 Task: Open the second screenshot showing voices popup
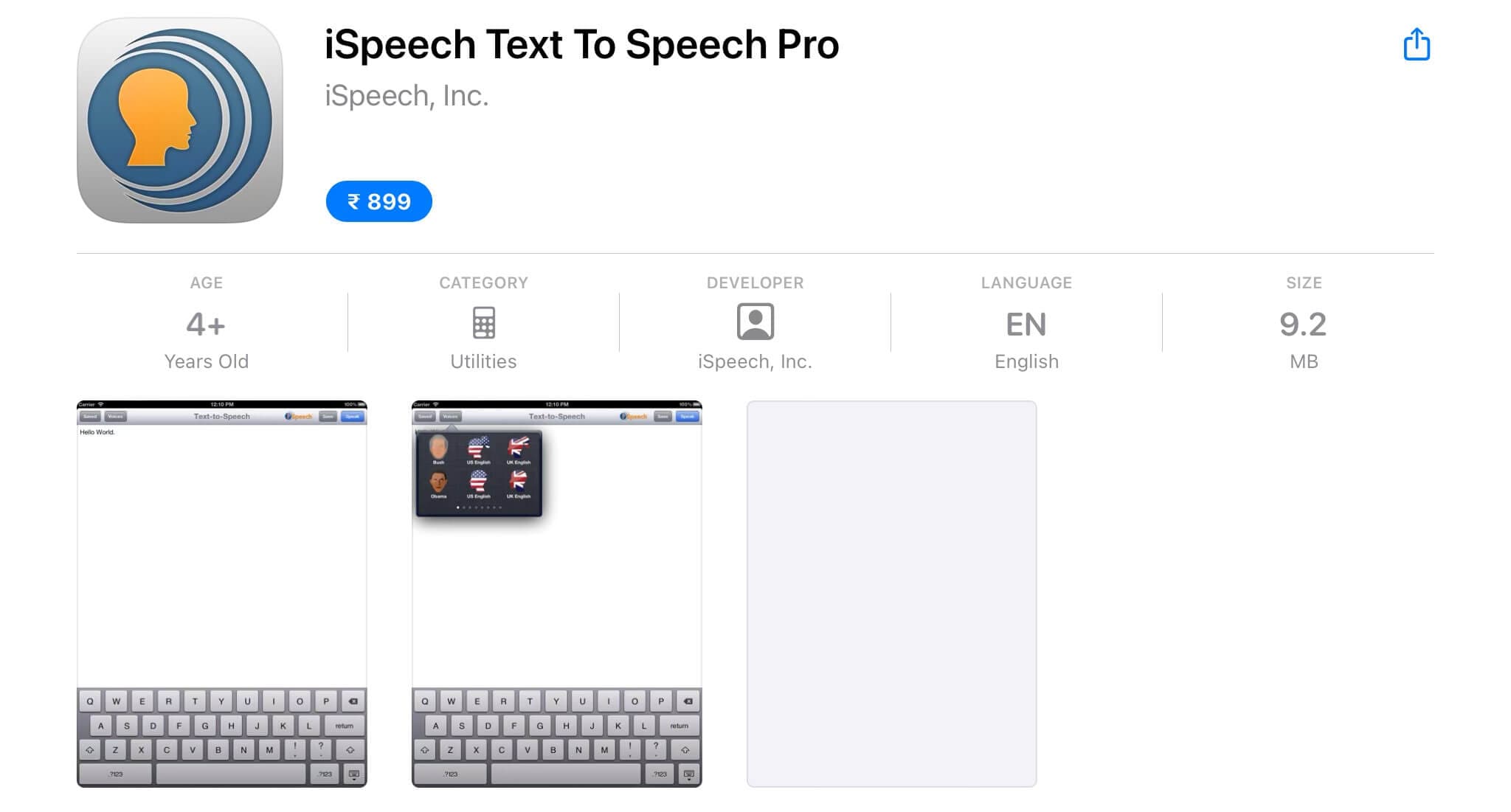point(557,594)
